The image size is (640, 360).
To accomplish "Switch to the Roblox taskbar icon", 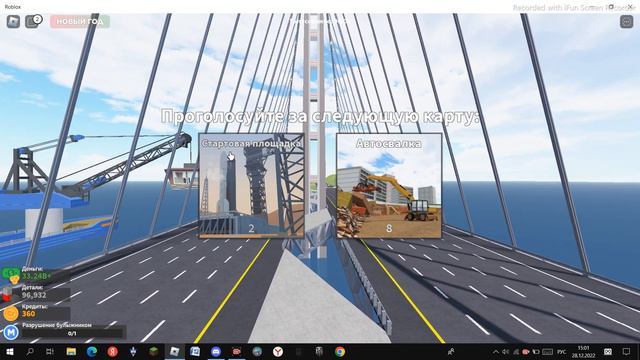I will (x=174, y=351).
